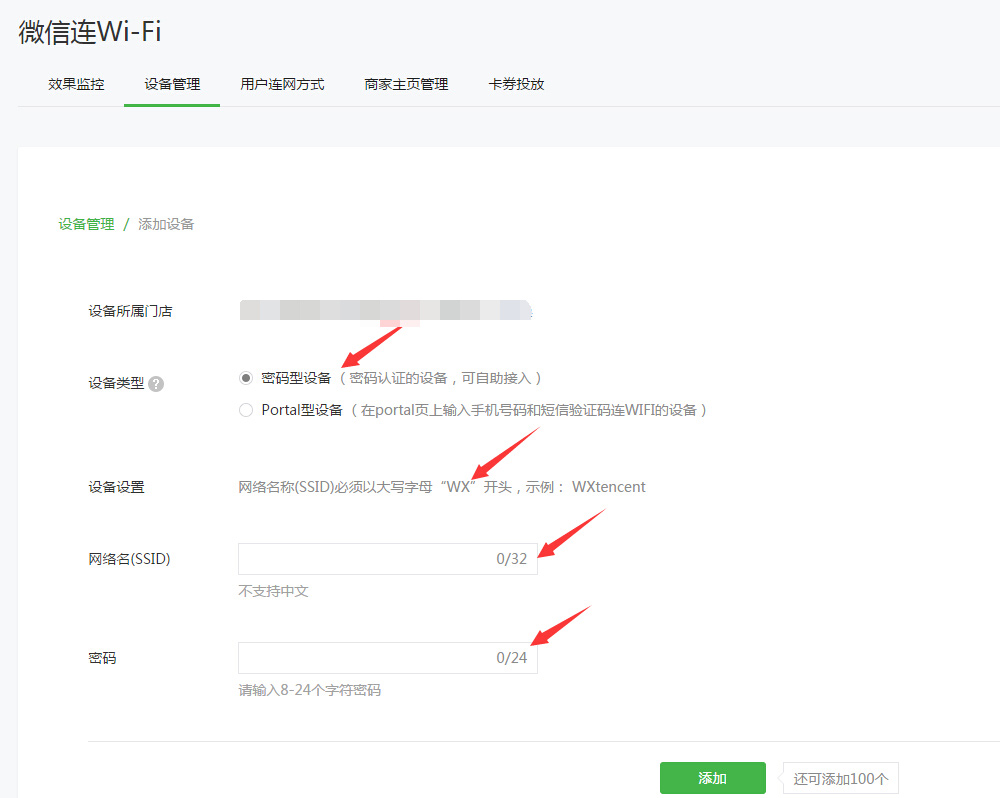The width and height of the screenshot is (1000, 798).
Task: Click the 0/32 character counter
Action: [511, 559]
